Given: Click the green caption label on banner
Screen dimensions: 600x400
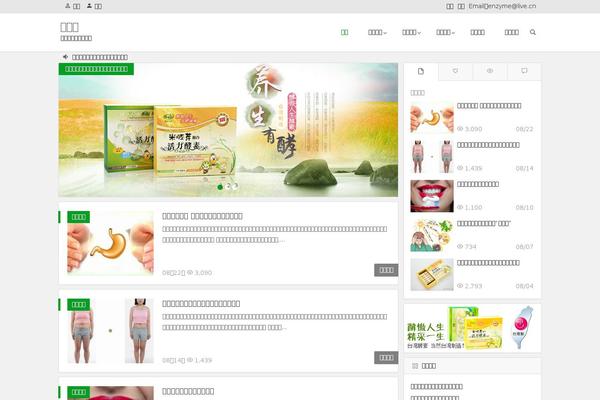Looking at the screenshot, I should coord(96,69).
